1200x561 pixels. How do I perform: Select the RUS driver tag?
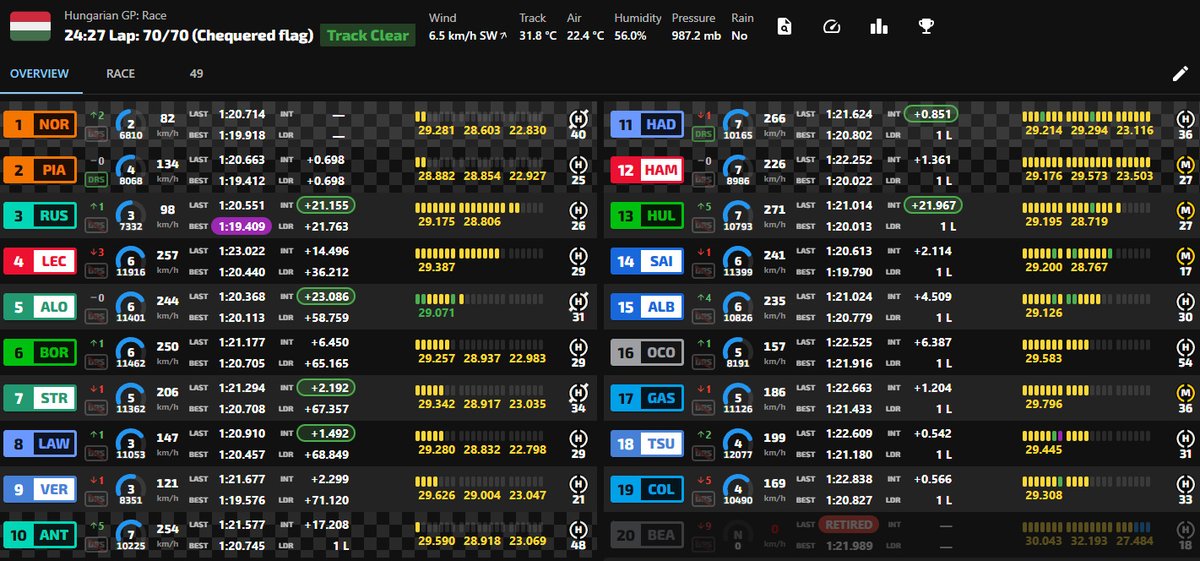click(x=41, y=215)
